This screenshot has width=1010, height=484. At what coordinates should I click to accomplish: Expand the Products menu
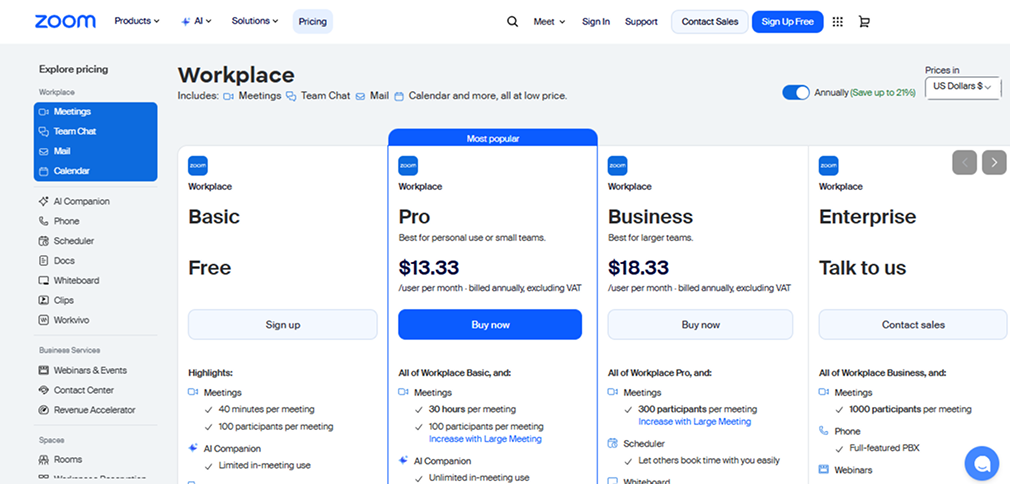tap(137, 21)
